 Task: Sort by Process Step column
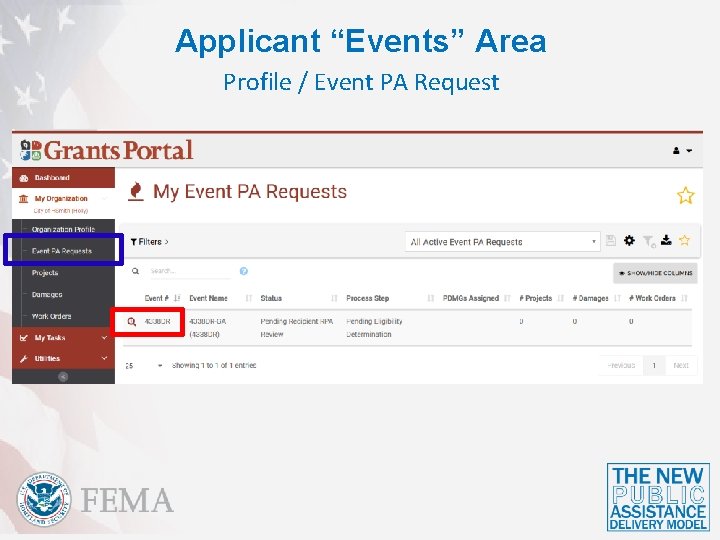coord(390,298)
